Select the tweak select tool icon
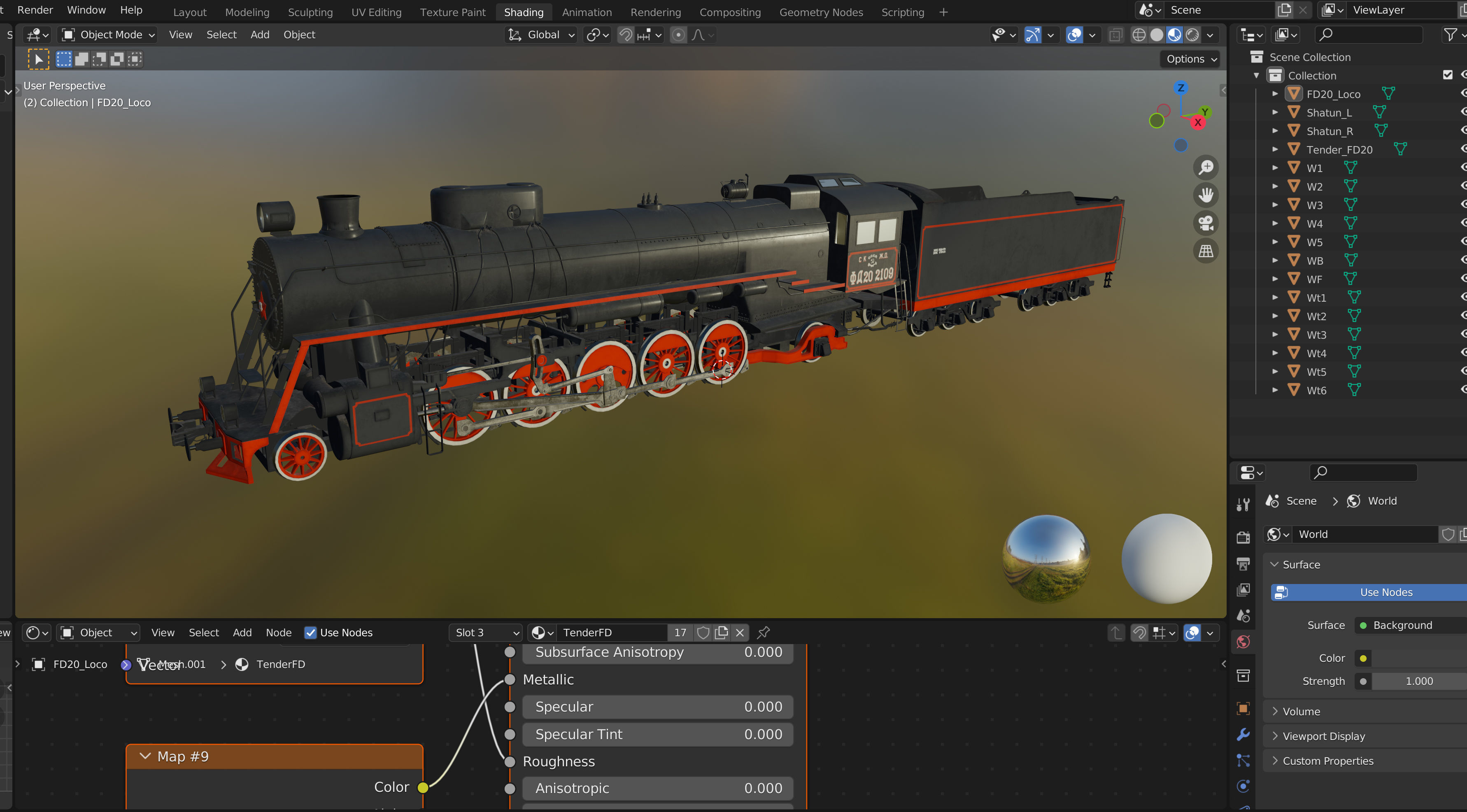The image size is (1467, 812). [39, 59]
